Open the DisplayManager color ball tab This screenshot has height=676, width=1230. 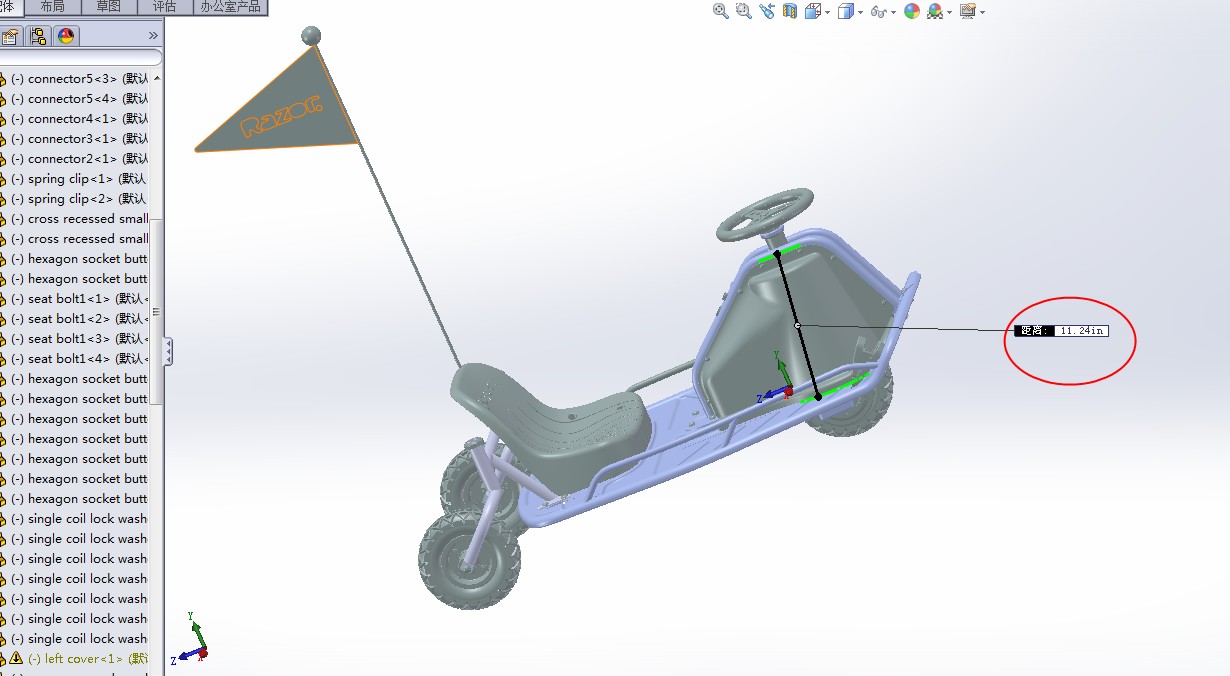tap(66, 37)
